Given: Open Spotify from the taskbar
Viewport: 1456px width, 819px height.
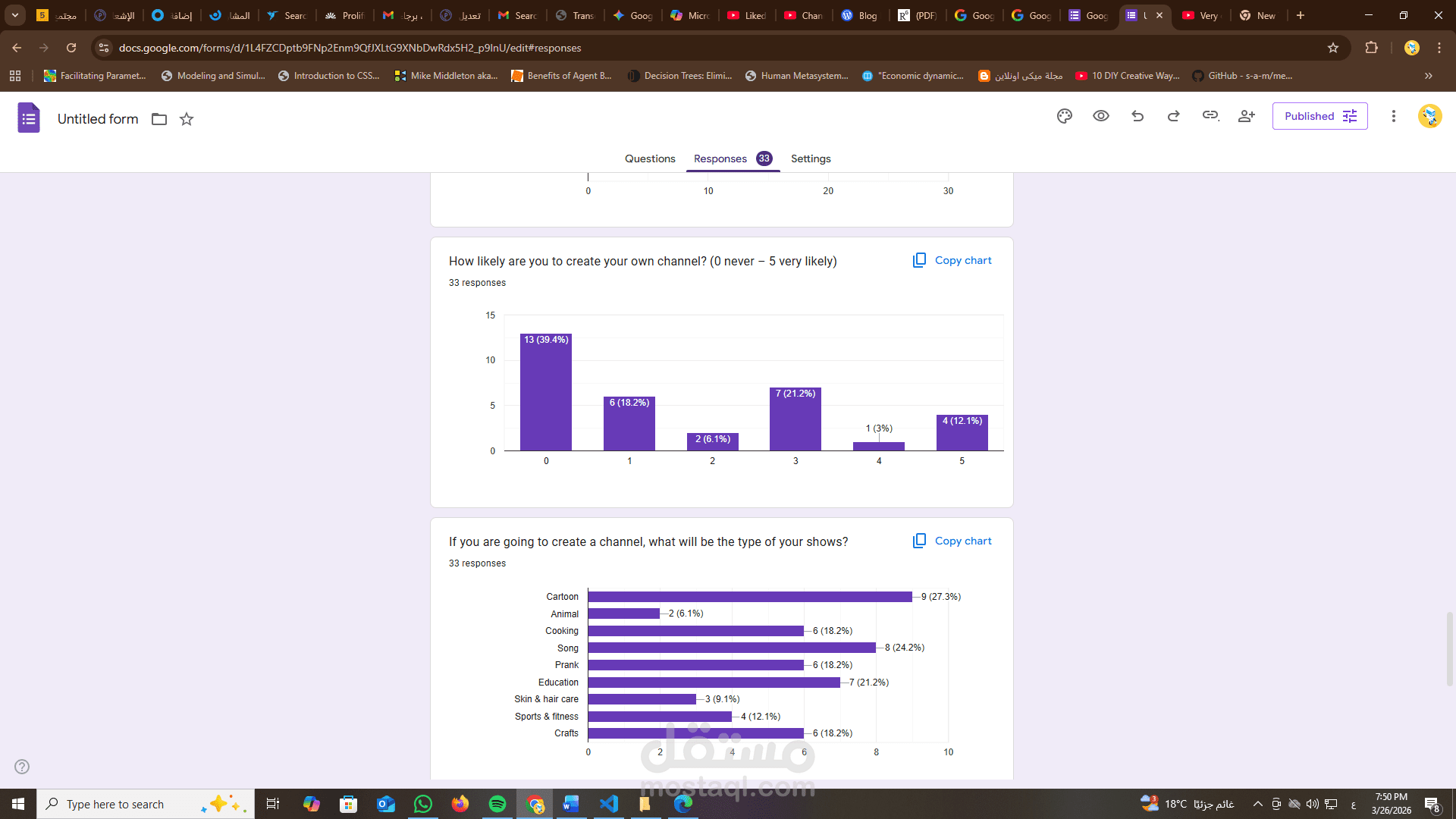Looking at the screenshot, I should [497, 804].
